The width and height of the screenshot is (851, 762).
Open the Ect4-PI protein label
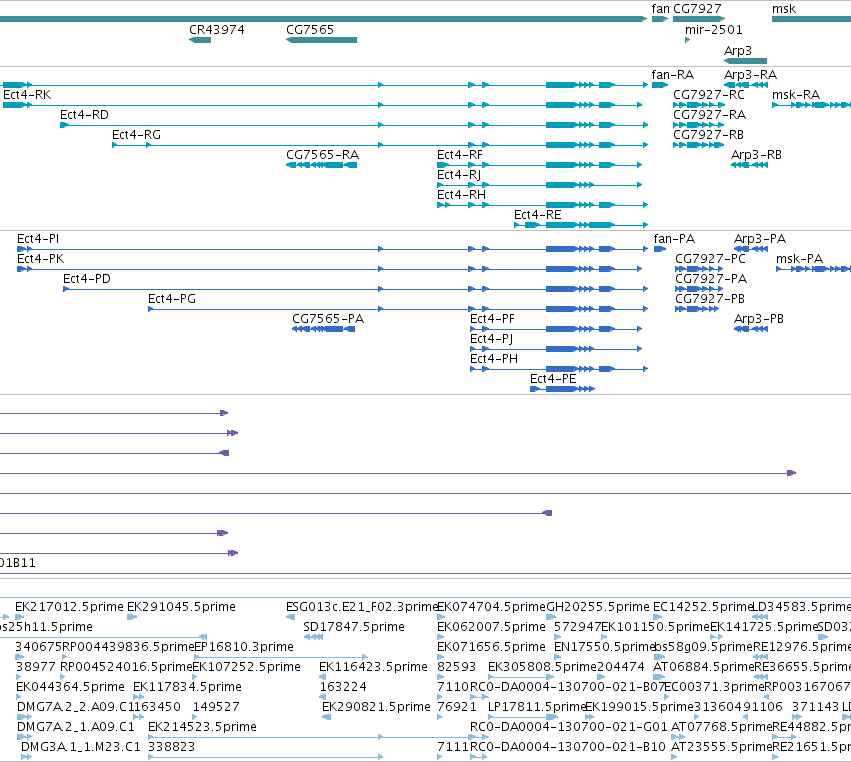point(38,239)
